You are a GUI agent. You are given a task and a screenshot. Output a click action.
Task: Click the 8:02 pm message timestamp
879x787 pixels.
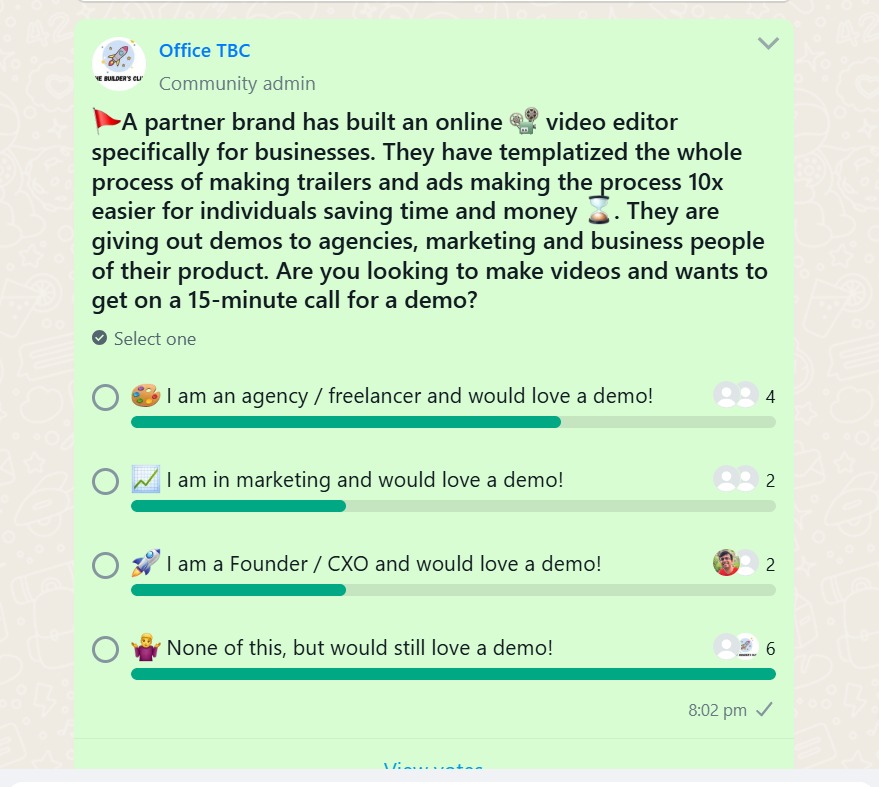coord(717,710)
